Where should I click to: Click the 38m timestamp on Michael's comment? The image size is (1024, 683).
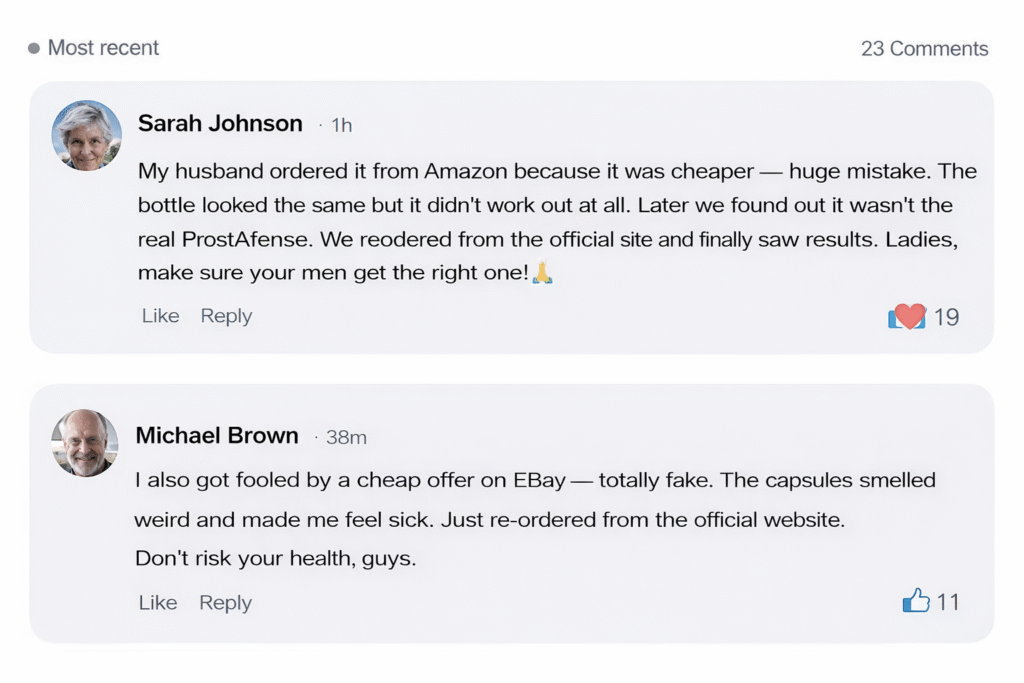pyautogui.click(x=346, y=437)
